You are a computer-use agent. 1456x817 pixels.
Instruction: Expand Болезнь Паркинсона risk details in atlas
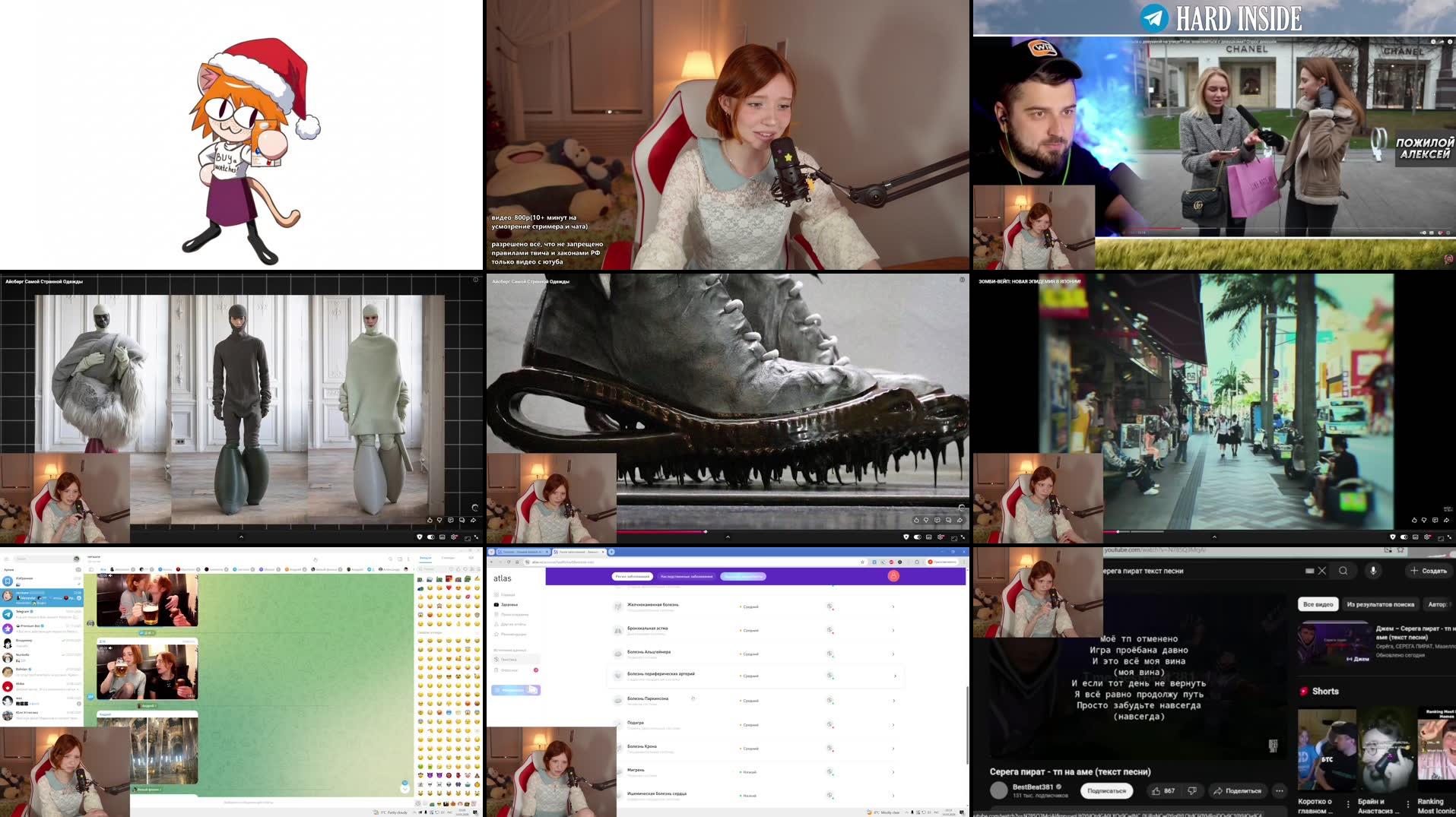(894, 698)
